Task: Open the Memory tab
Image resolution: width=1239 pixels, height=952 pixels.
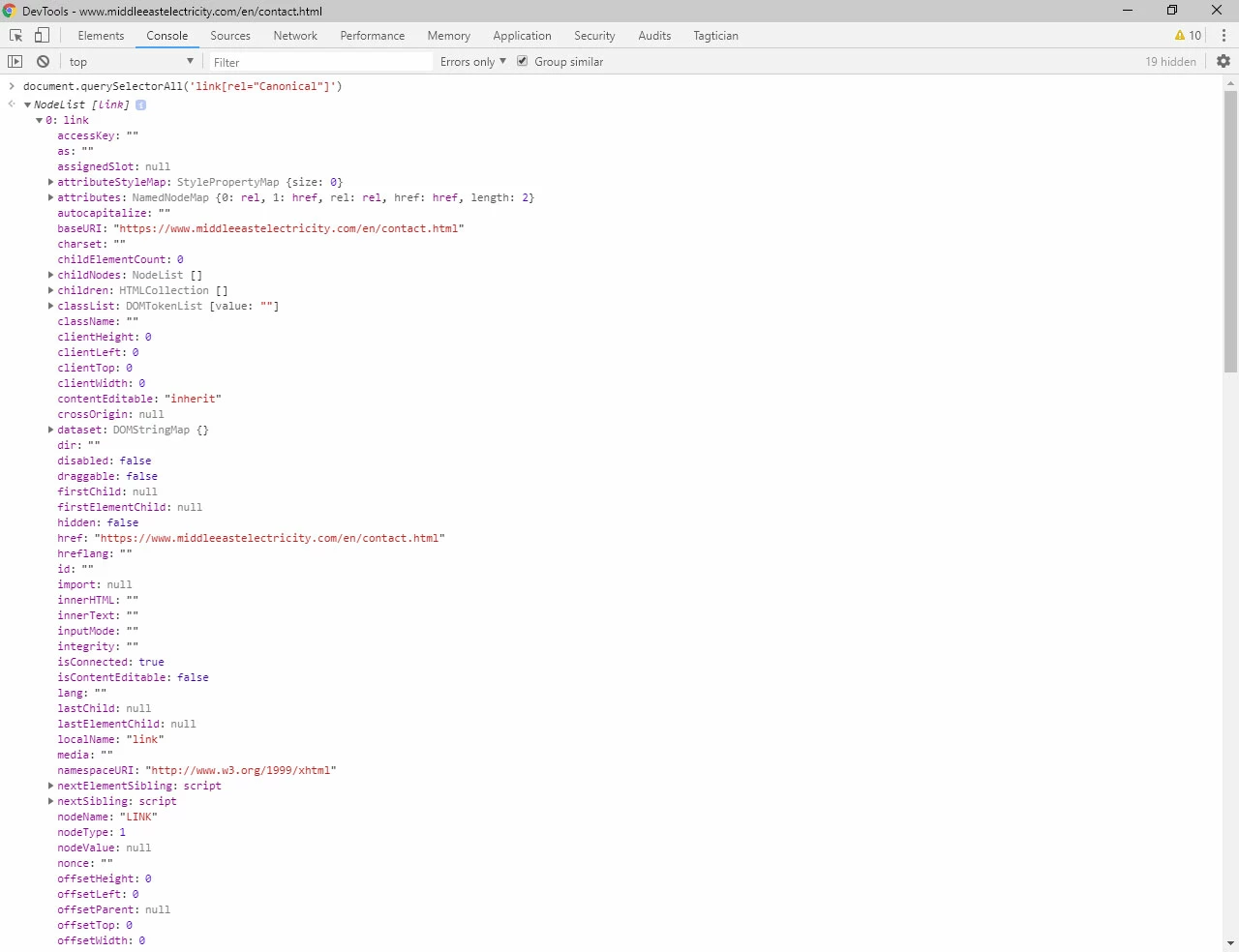Action: coord(449,36)
